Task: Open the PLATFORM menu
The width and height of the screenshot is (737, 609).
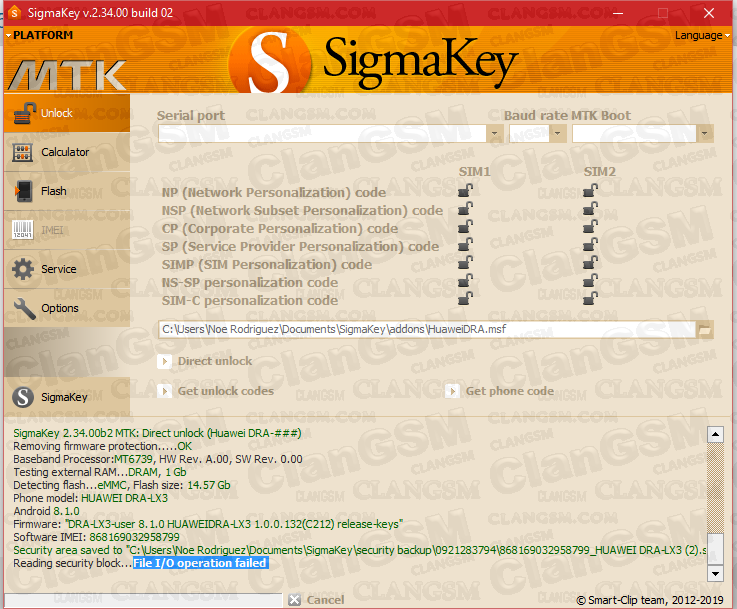Action: click(x=39, y=35)
